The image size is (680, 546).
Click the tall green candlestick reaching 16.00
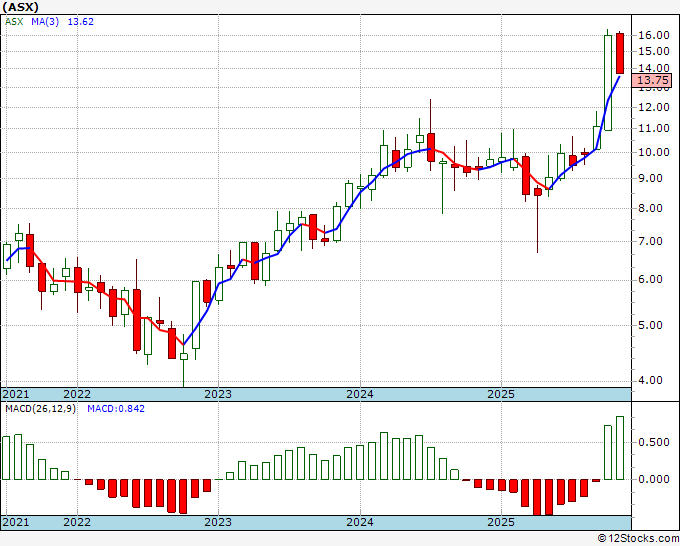tap(608, 82)
